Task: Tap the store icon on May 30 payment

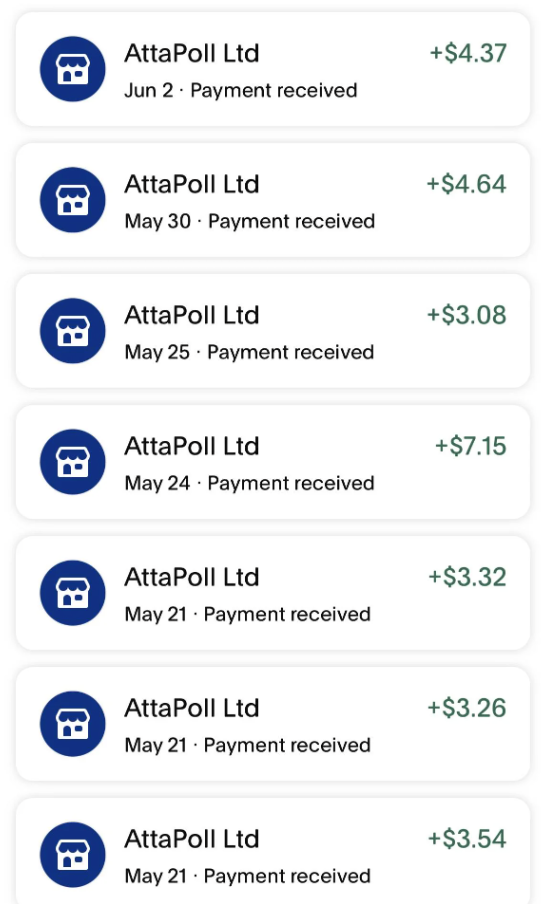Action: click(x=73, y=199)
